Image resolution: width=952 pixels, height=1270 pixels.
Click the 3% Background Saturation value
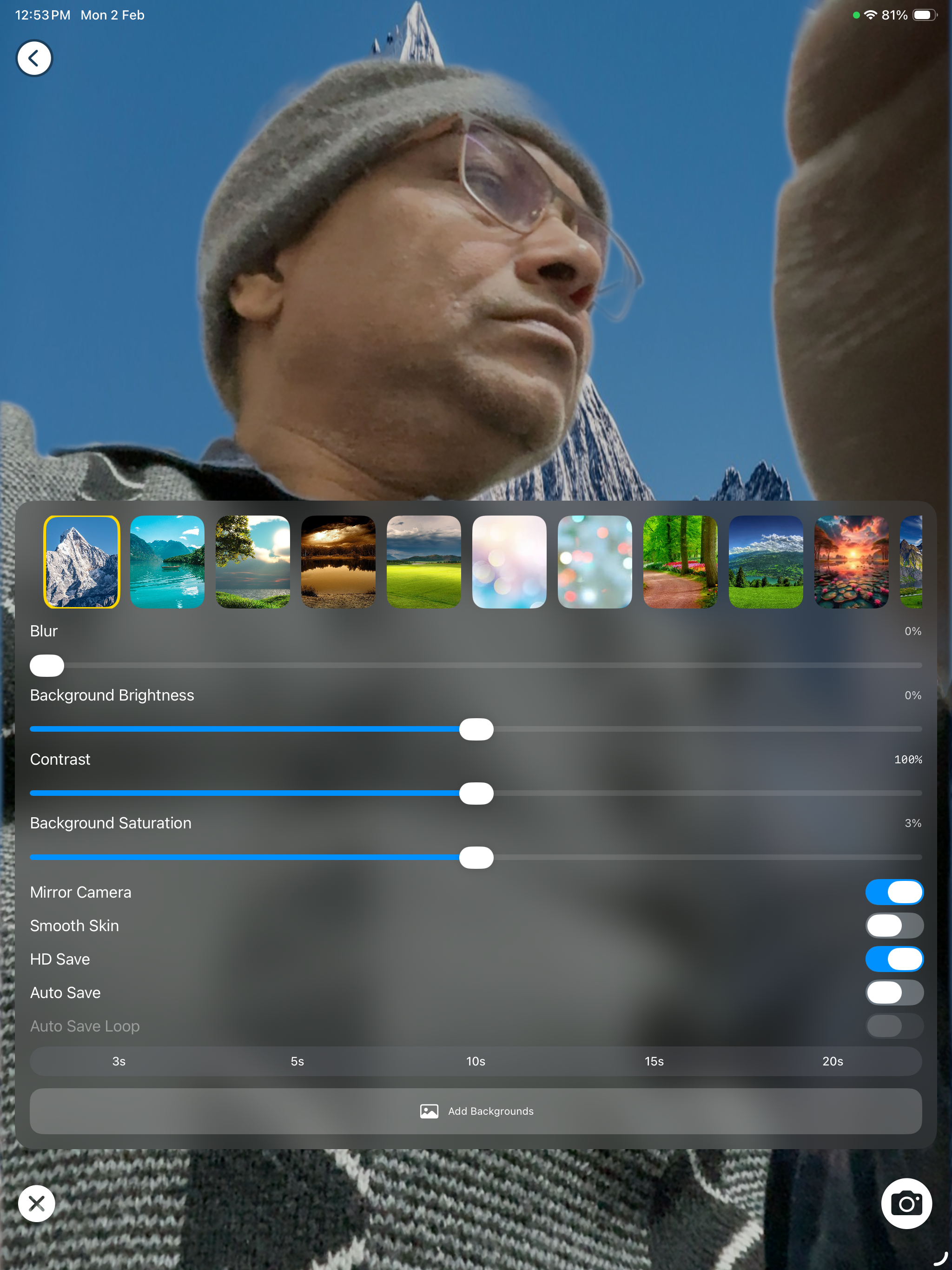point(913,823)
